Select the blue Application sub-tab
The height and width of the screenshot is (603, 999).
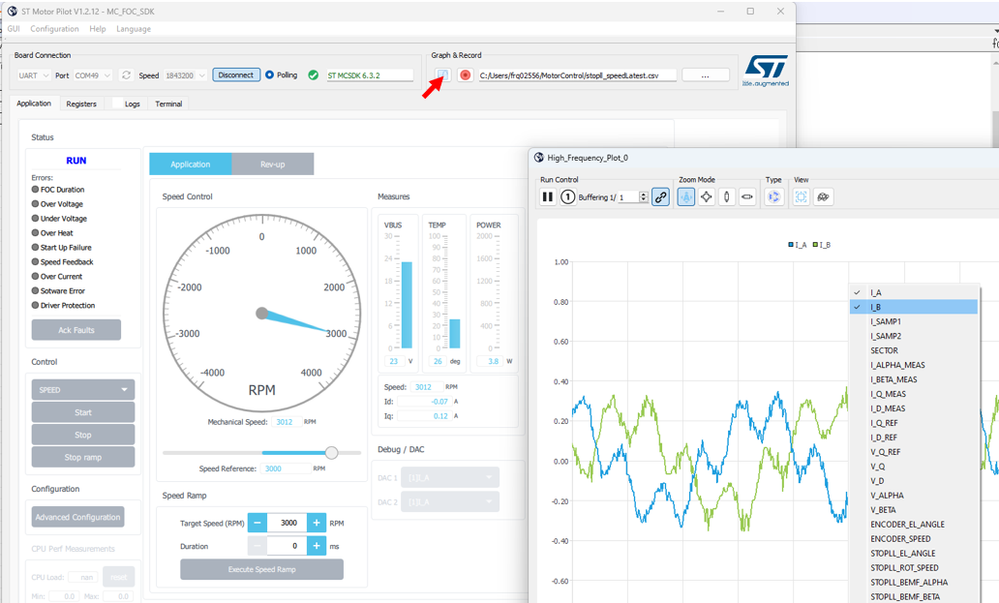pos(190,164)
